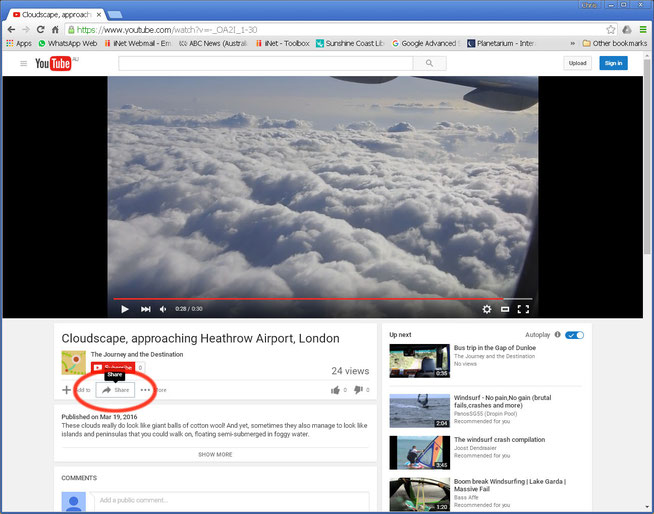
Task: Open the Apps bookmarks shortcut
Action: pyautogui.click(x=19, y=43)
